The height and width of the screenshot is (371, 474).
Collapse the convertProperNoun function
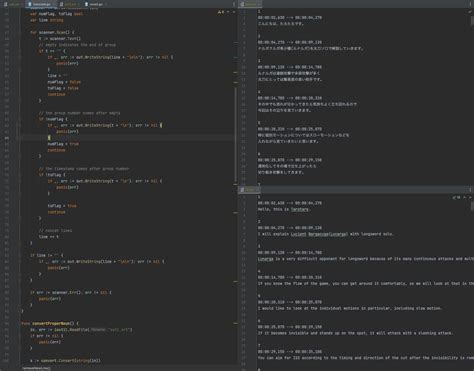click(20, 323)
